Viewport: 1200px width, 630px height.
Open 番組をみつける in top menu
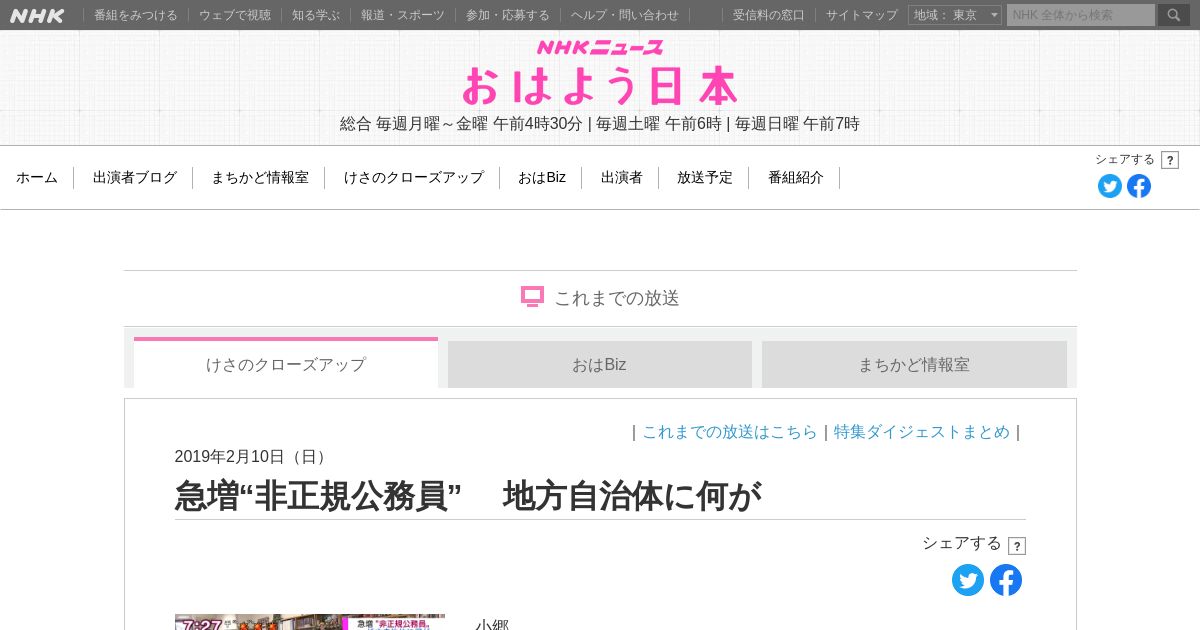pos(136,15)
